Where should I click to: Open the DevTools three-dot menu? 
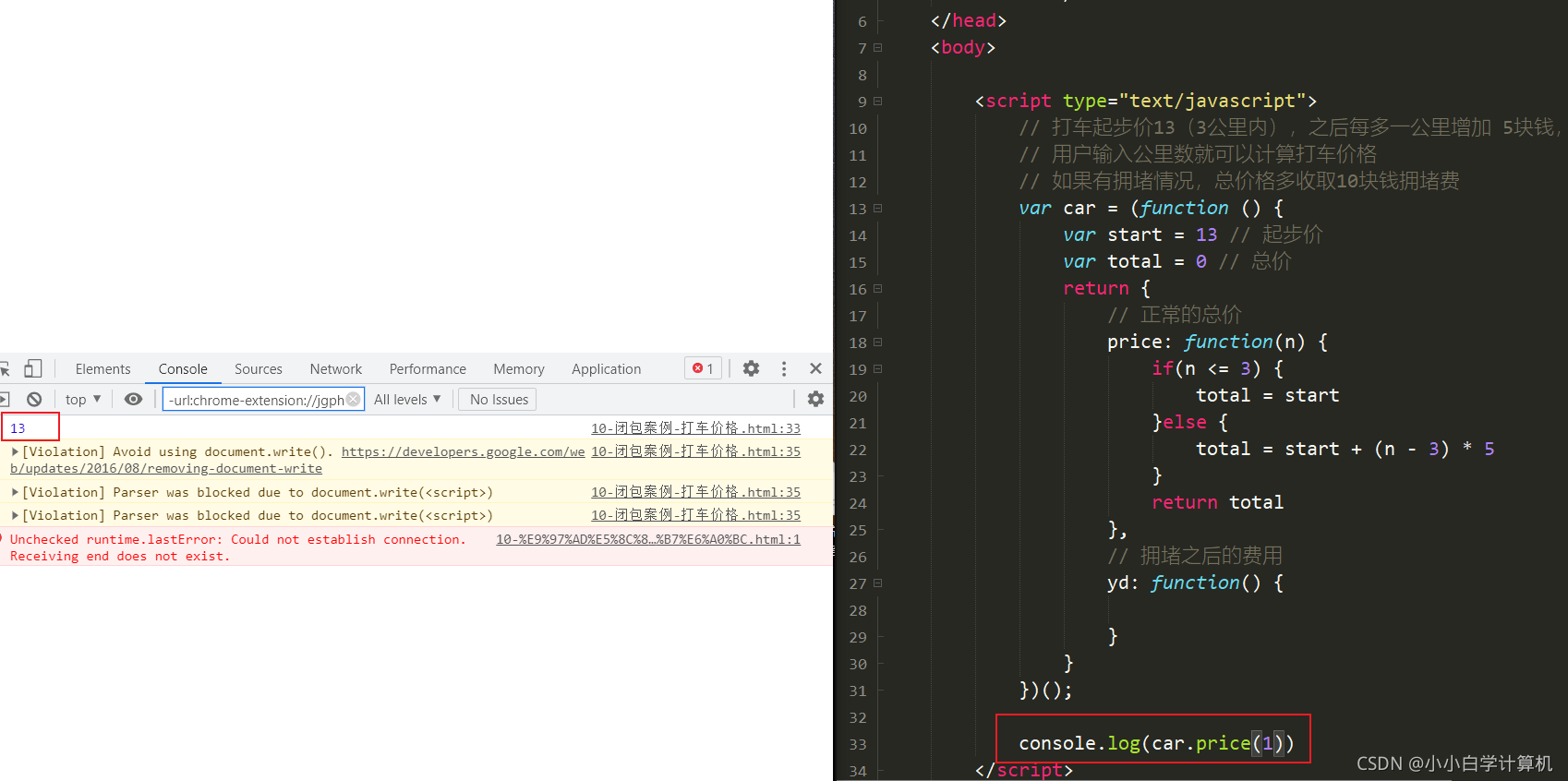click(x=784, y=368)
